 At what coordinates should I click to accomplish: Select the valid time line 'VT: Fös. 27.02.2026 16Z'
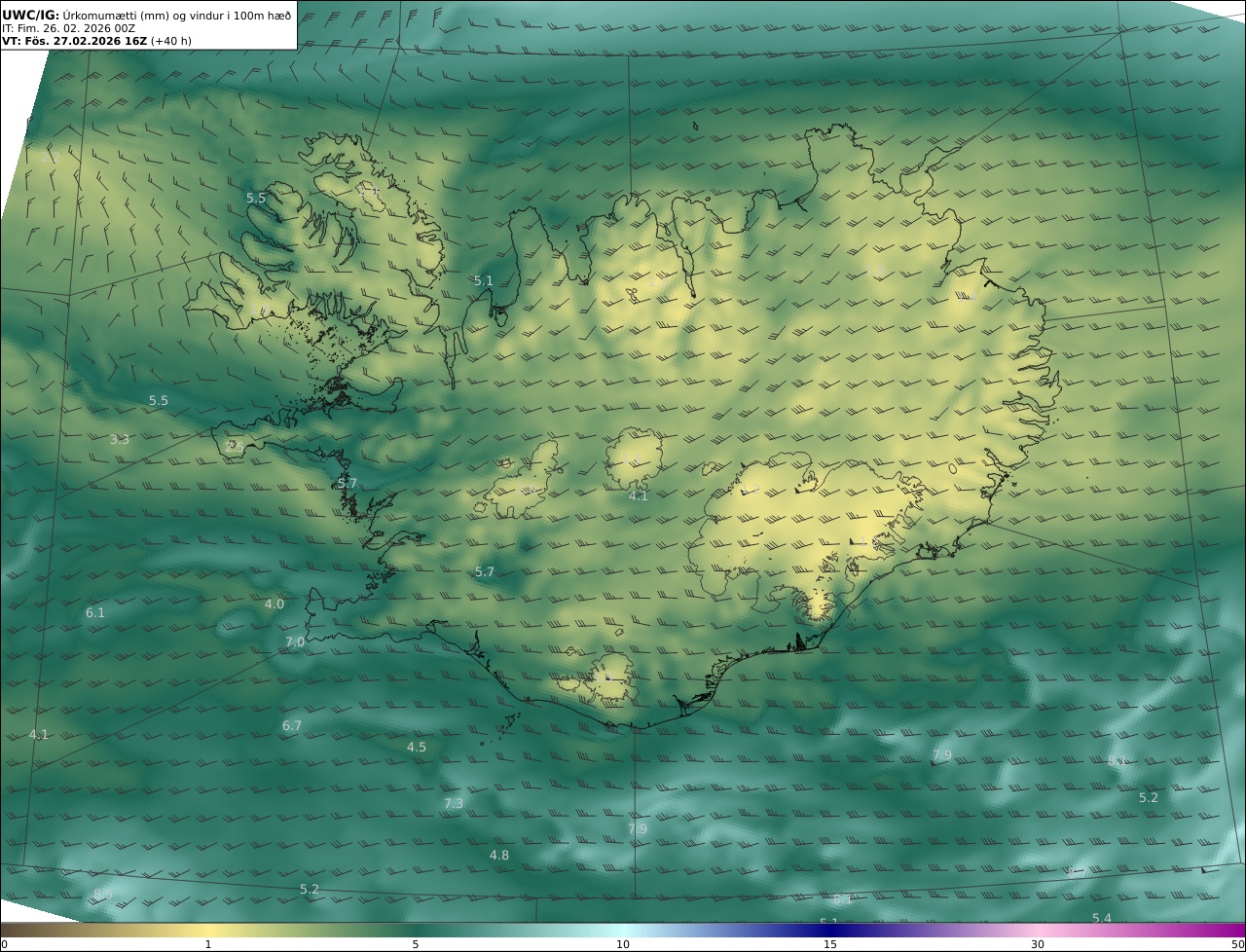[x=96, y=41]
